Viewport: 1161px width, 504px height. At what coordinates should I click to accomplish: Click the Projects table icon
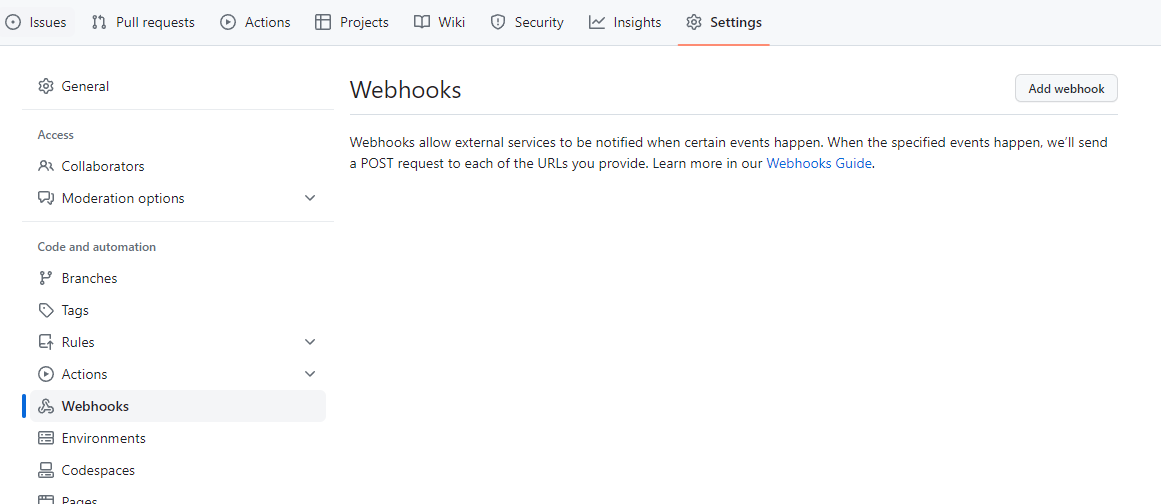[x=323, y=22]
